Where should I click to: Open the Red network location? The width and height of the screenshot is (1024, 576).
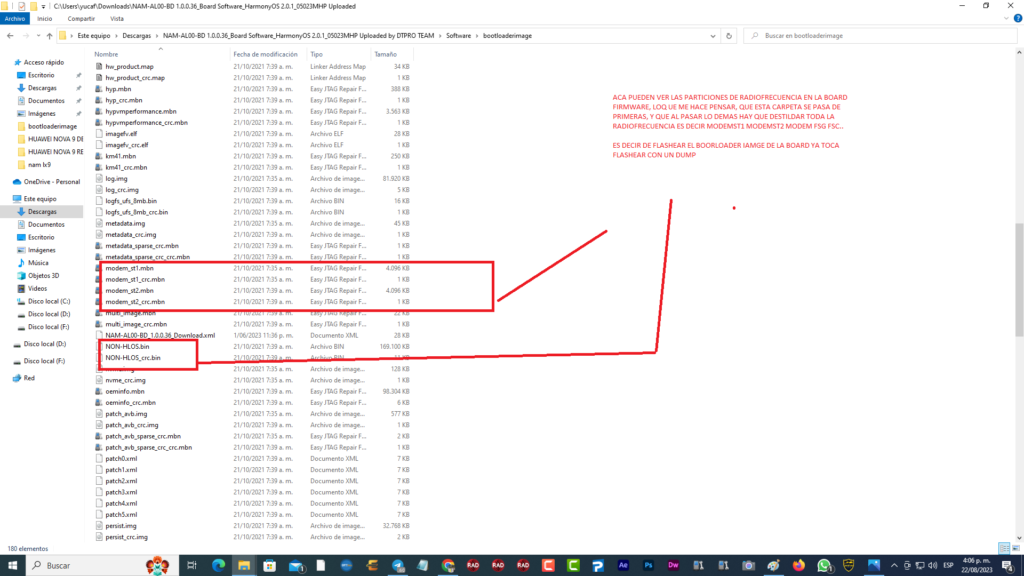(x=29, y=378)
